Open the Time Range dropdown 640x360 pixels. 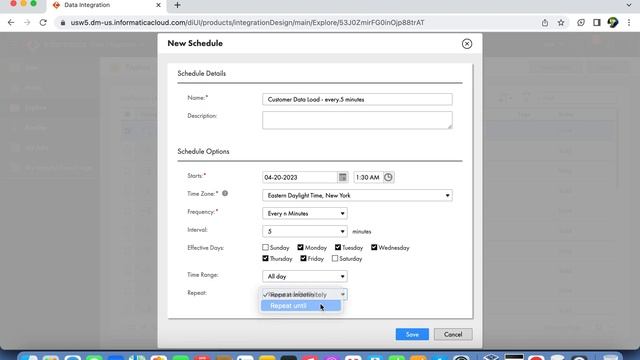coord(305,276)
